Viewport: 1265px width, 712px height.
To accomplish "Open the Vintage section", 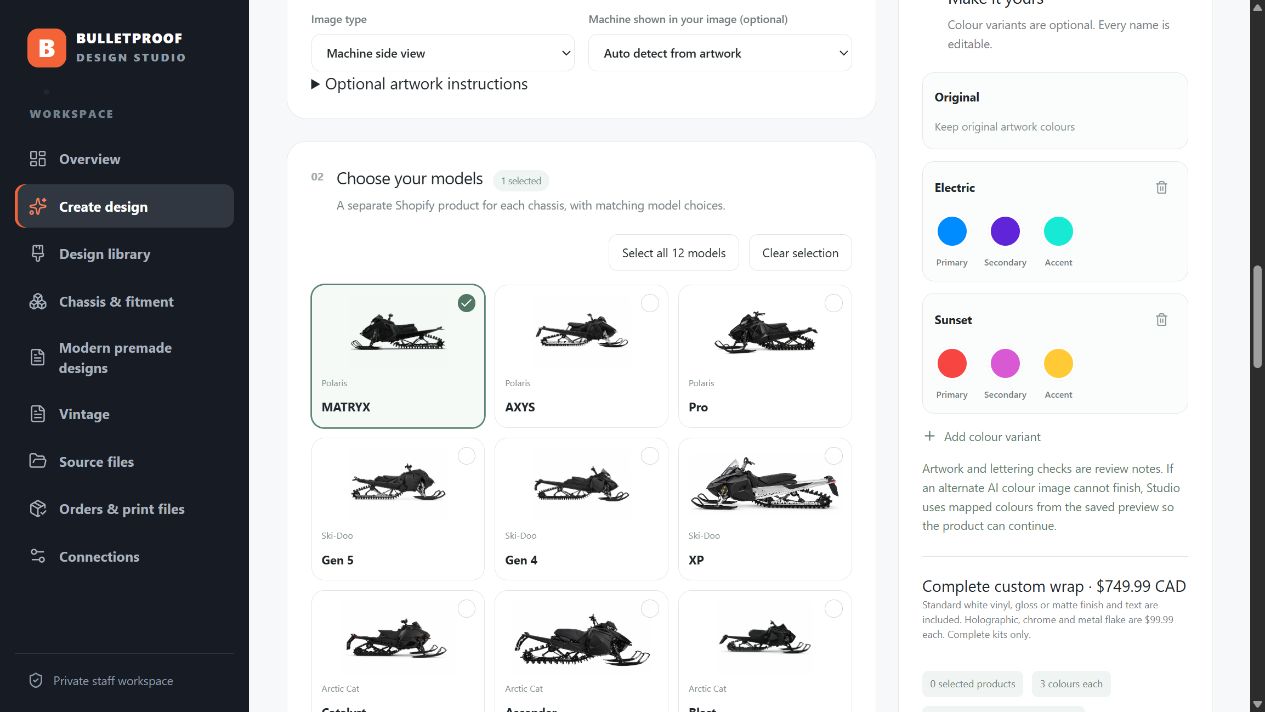I will [x=124, y=414].
